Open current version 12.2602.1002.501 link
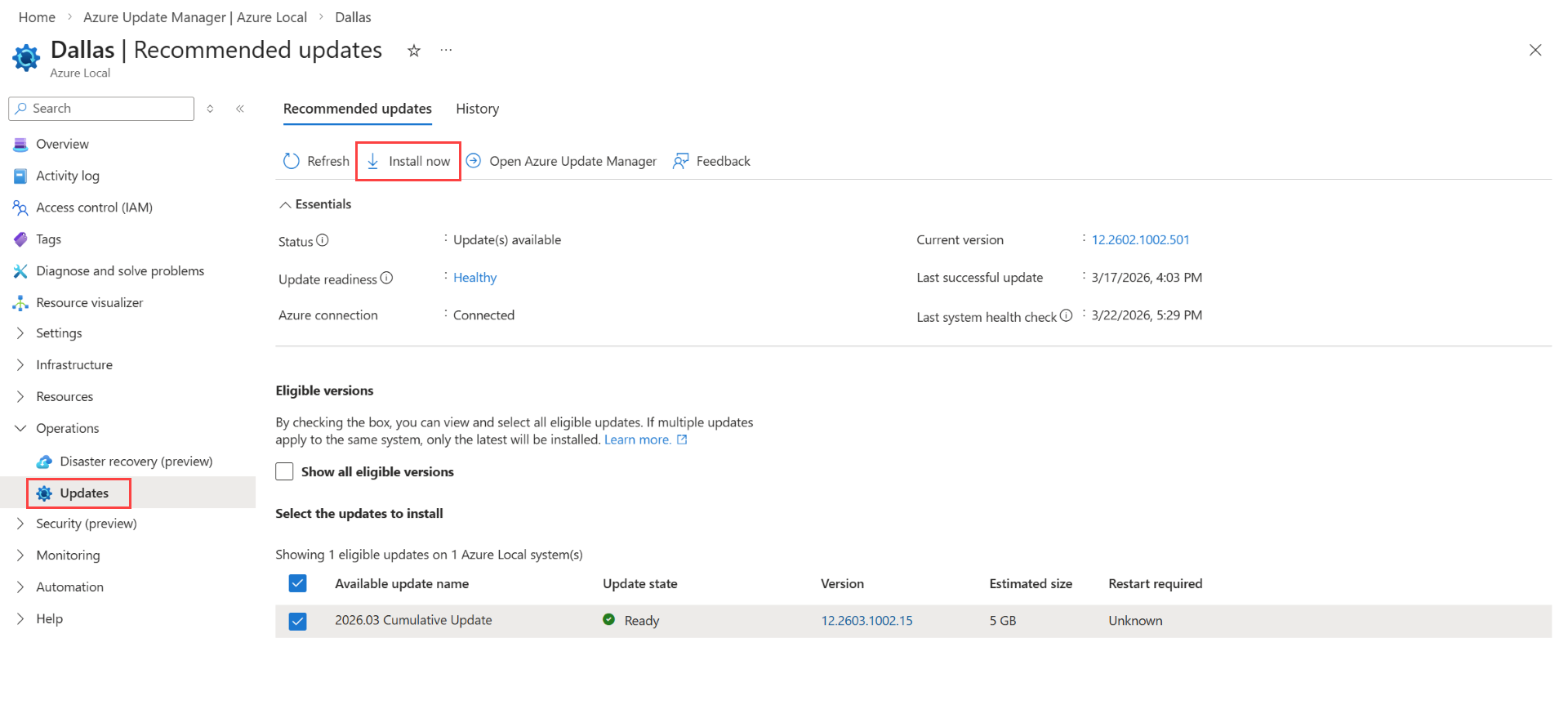Screen dimensions: 1568x705 pyautogui.click(x=1140, y=240)
